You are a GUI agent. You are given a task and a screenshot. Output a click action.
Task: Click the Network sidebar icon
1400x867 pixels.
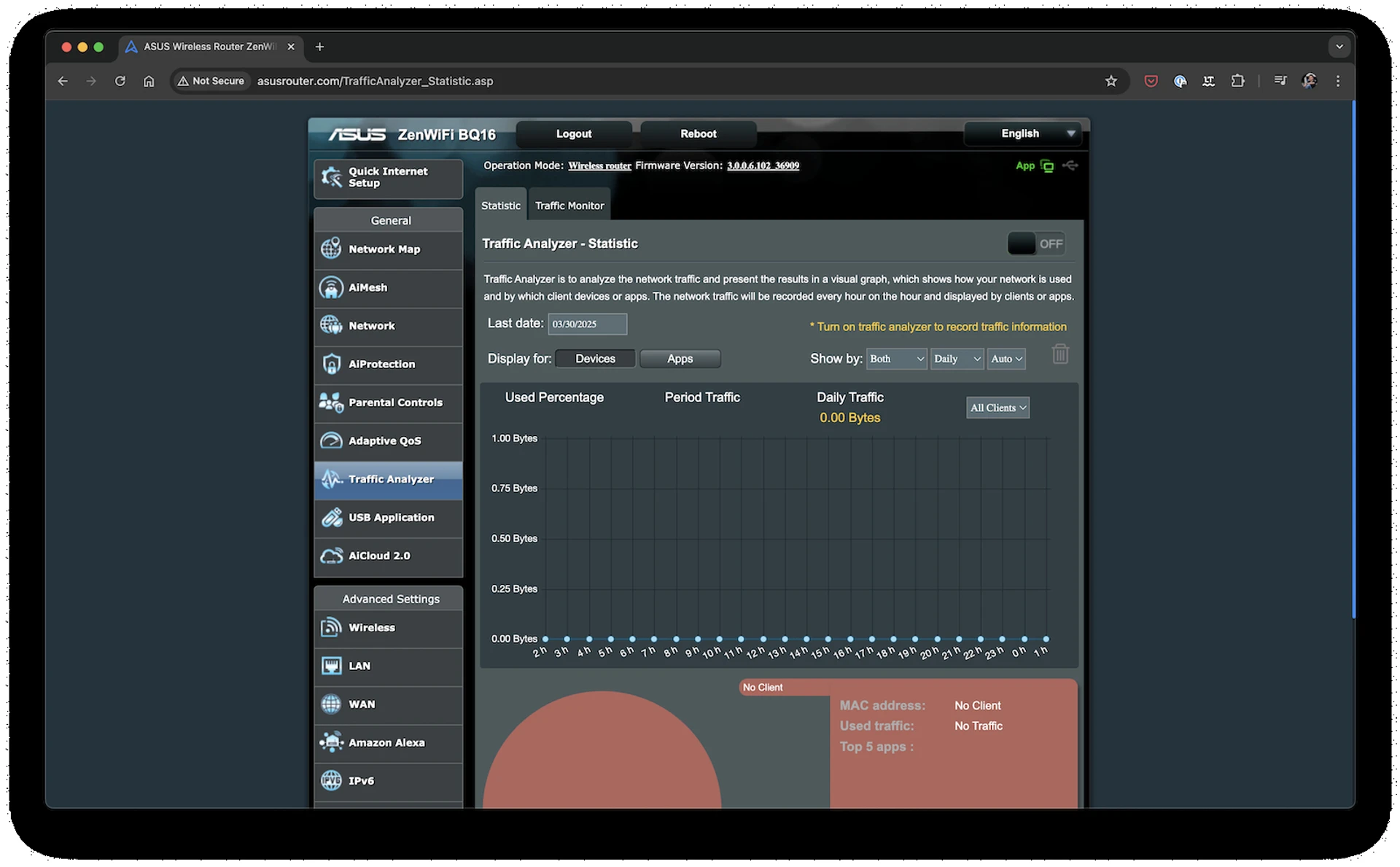click(x=331, y=325)
